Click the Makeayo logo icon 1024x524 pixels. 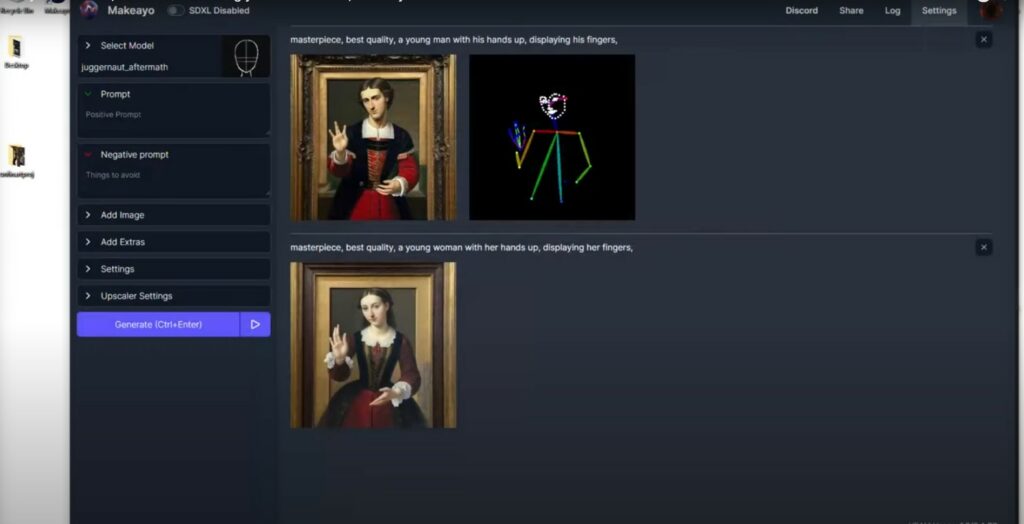coord(89,10)
